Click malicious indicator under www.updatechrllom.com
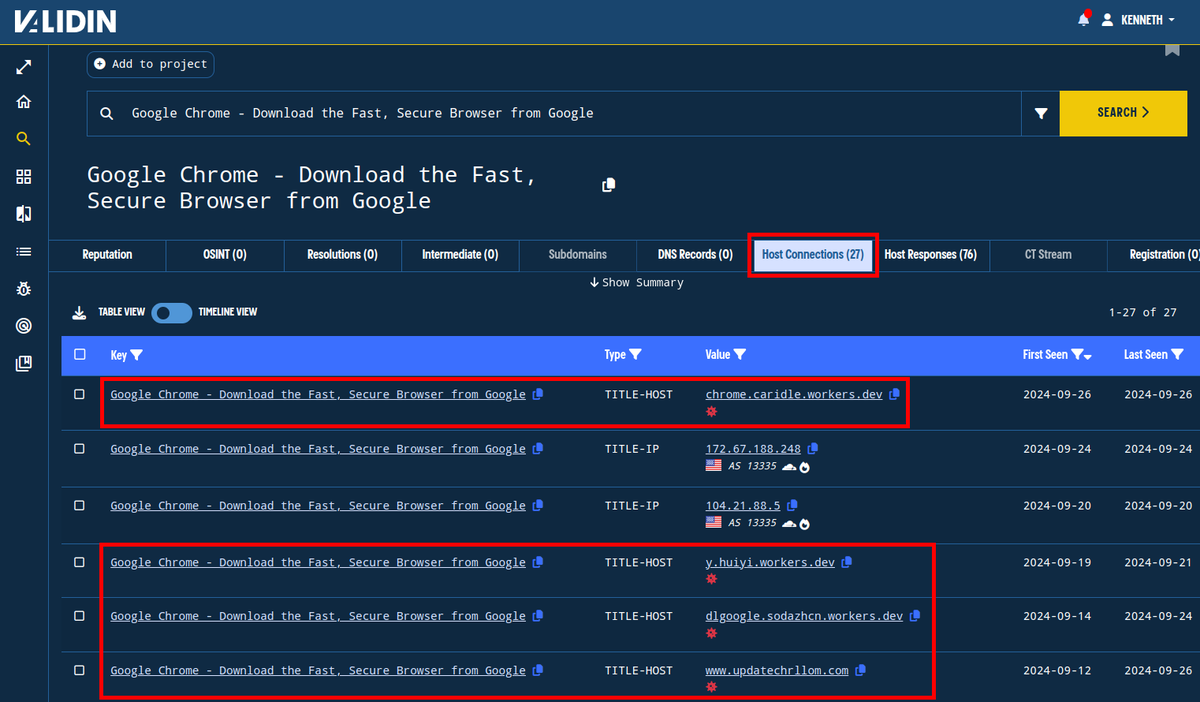The width and height of the screenshot is (1200, 702). point(711,687)
